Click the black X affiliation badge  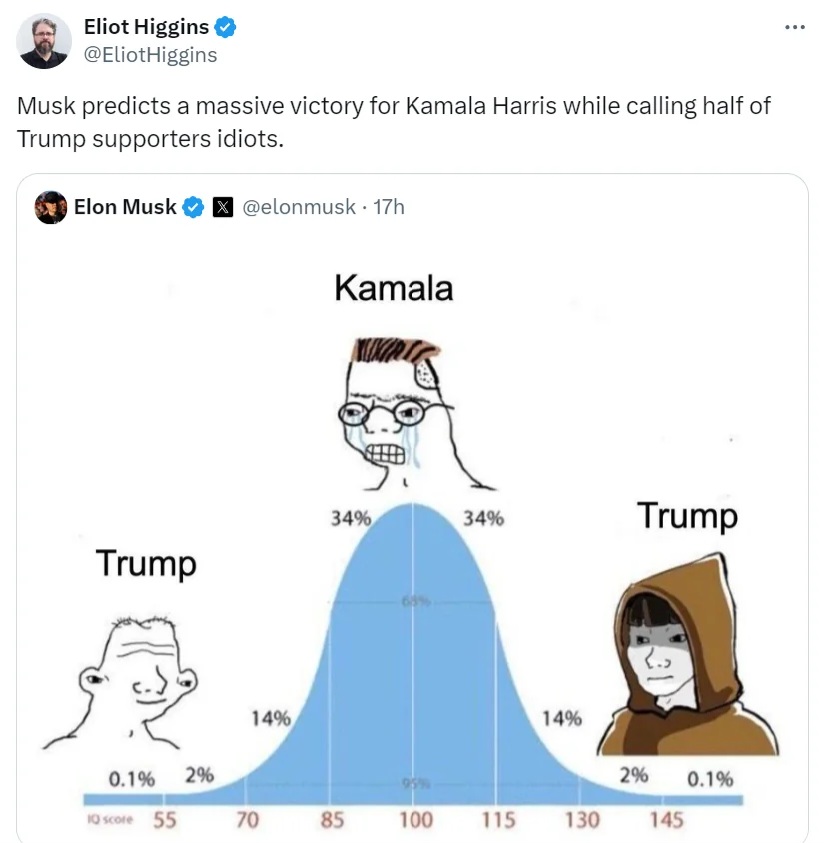click(223, 207)
